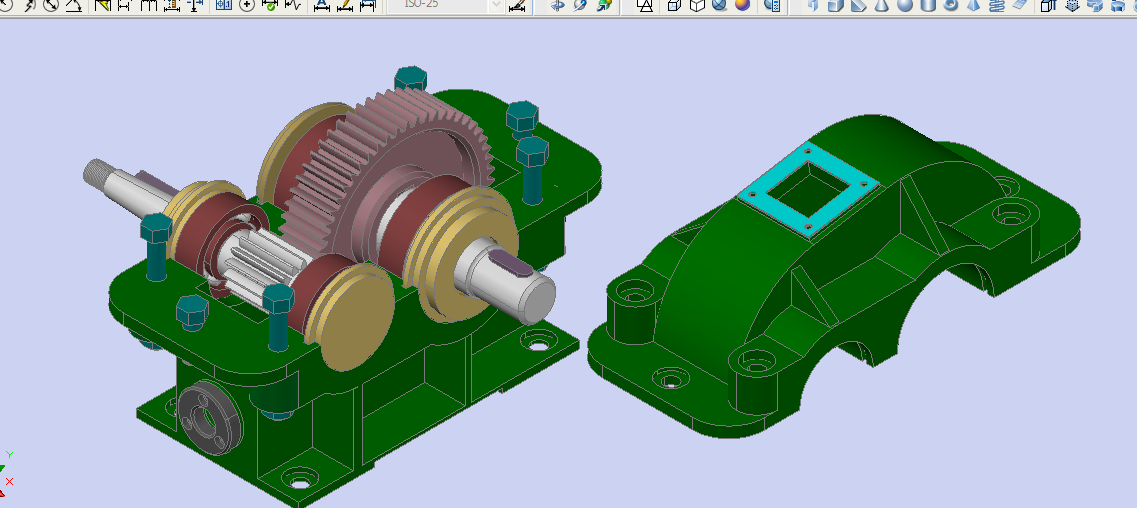
Task: Select the dark flange on the housing base
Action: coord(210,419)
